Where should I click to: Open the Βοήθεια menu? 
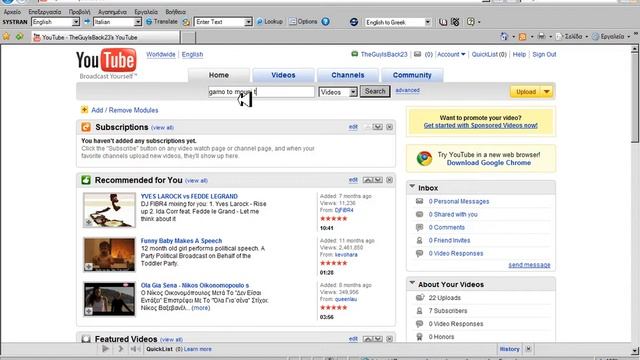(x=176, y=12)
